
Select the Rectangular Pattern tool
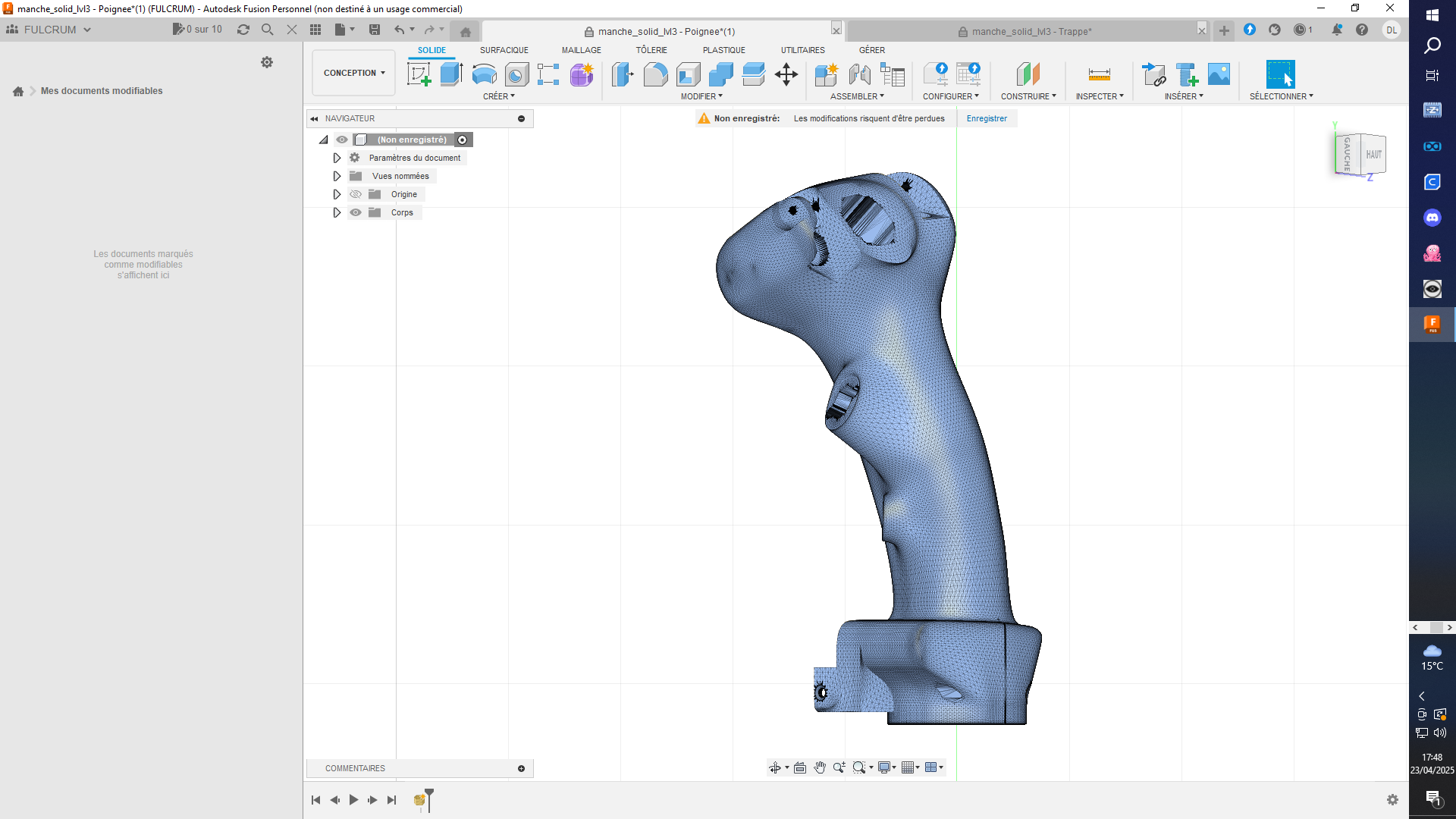[x=548, y=74]
